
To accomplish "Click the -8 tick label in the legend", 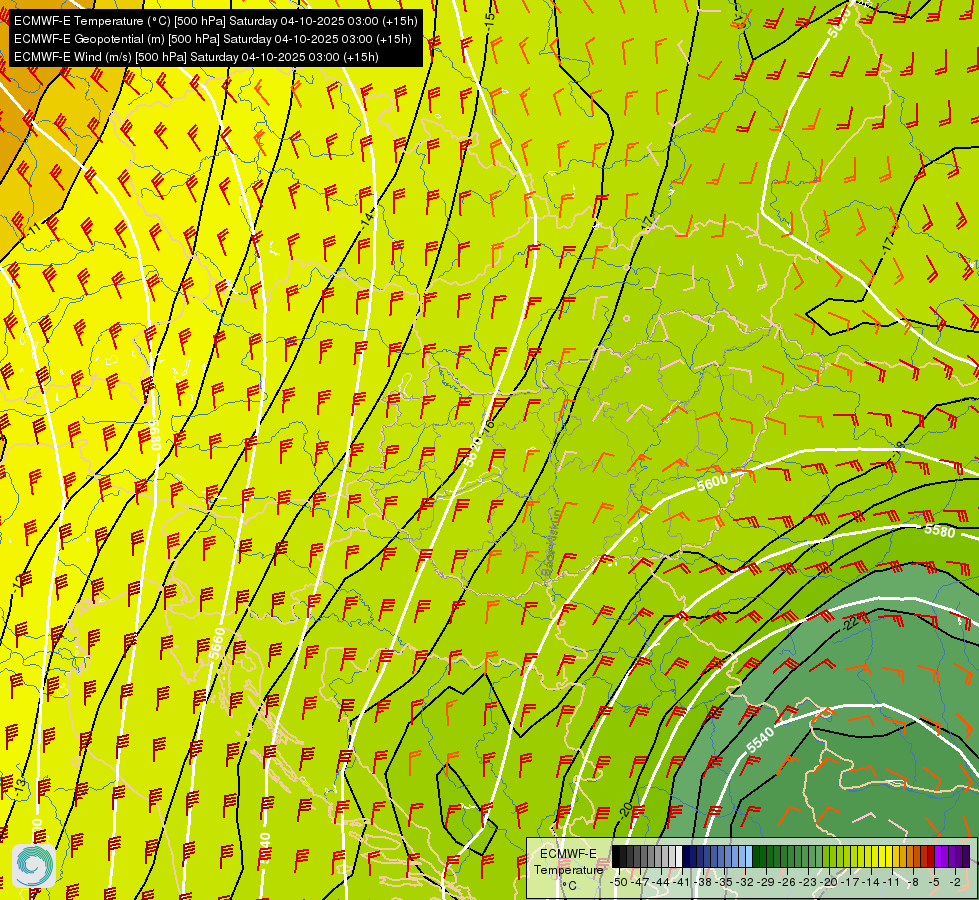I will tap(913, 882).
